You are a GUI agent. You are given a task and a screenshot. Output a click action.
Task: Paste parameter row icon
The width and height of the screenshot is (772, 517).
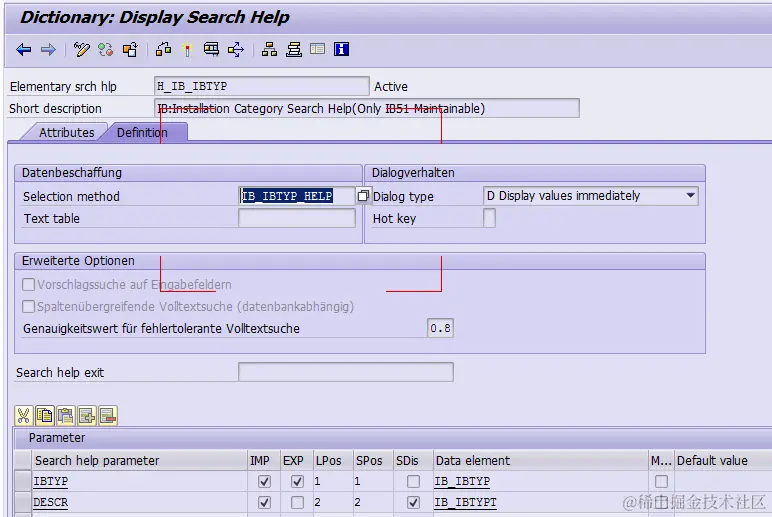(65, 416)
